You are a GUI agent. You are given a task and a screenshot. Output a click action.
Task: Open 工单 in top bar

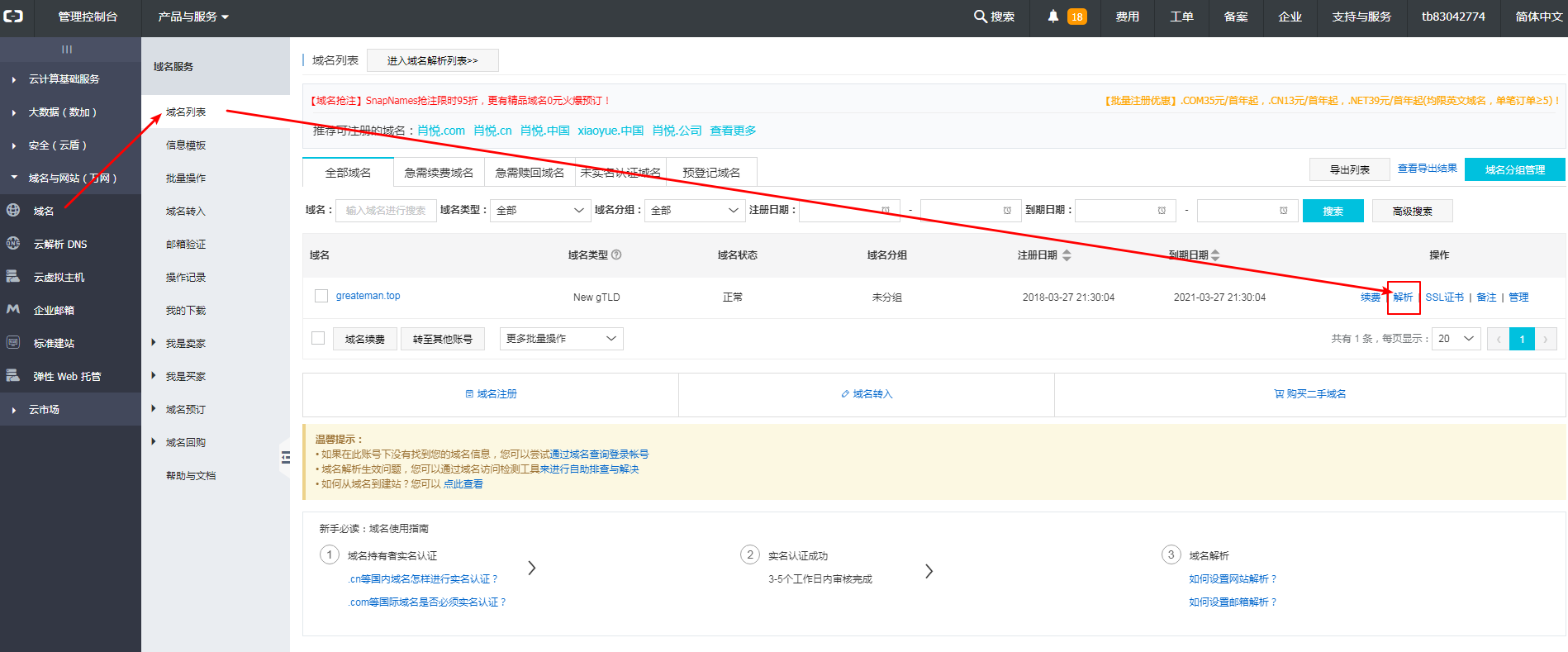coord(1182,17)
